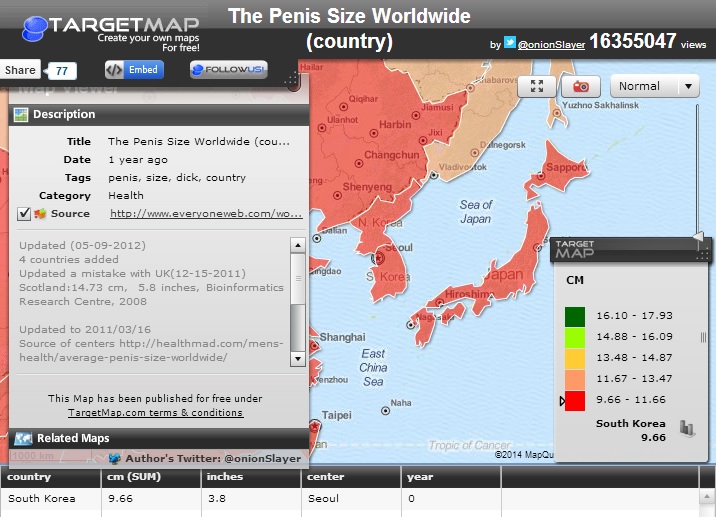Image resolution: width=716 pixels, height=517 pixels.
Task: Click the Vladivostok city marker
Action: (434, 175)
